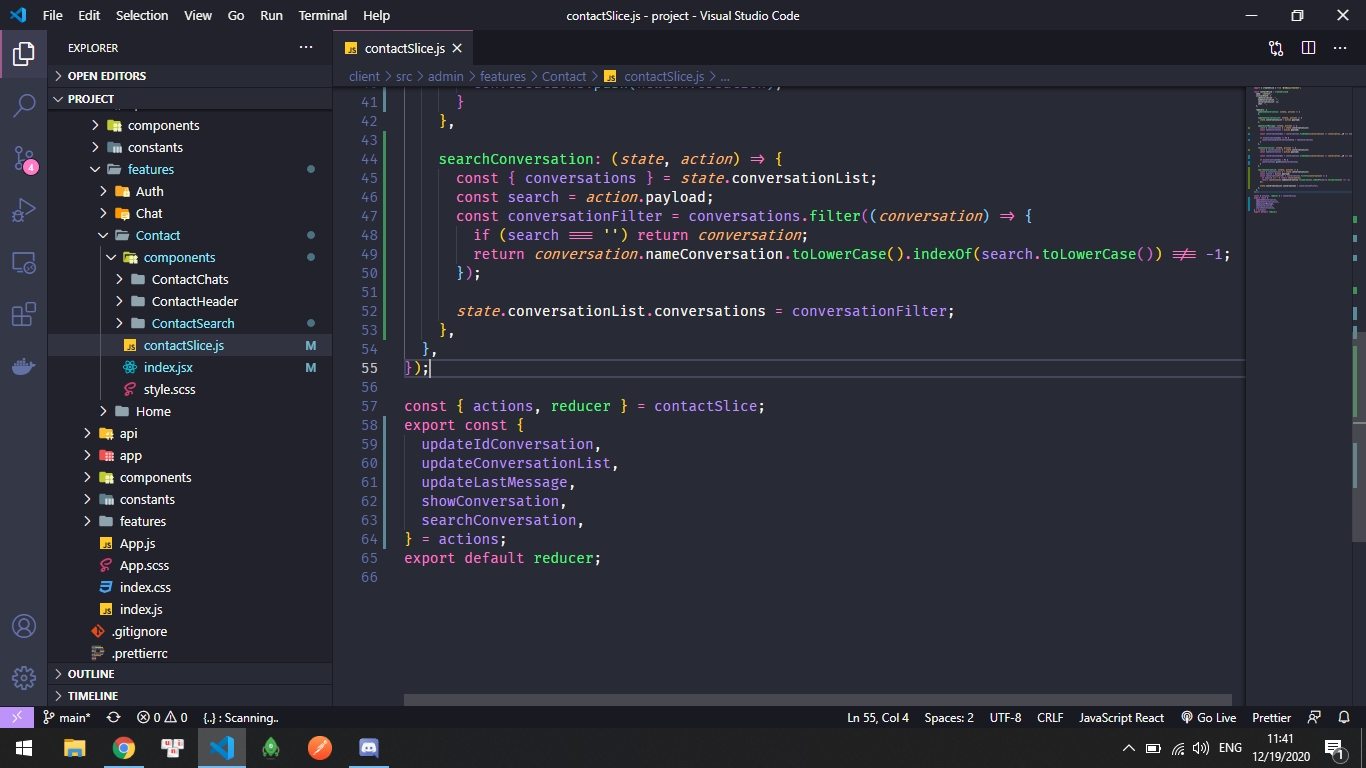
Task: Click the Accounts icon in activity bar
Action: 24,626
